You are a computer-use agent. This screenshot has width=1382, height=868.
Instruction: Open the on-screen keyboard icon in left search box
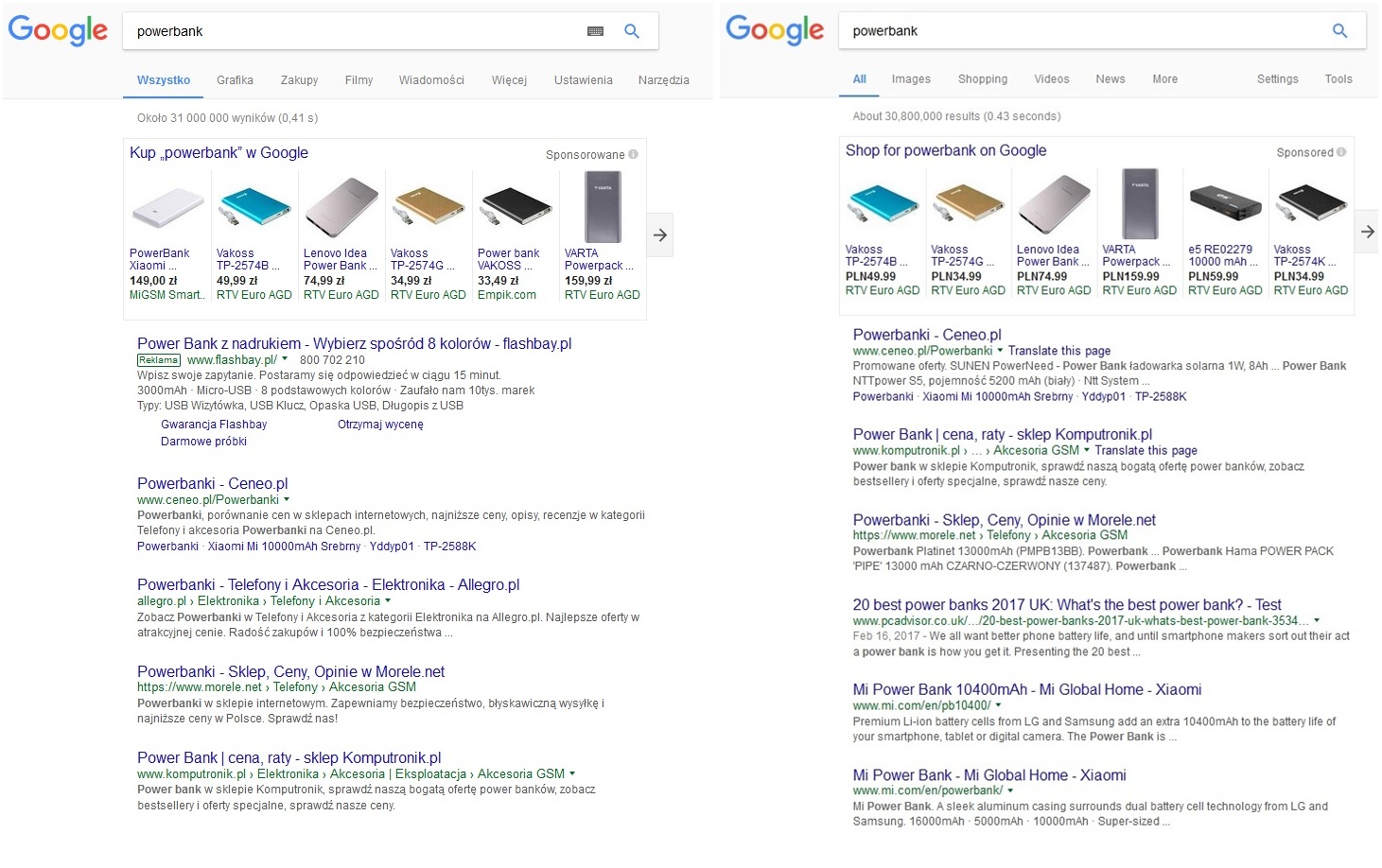coord(595,31)
